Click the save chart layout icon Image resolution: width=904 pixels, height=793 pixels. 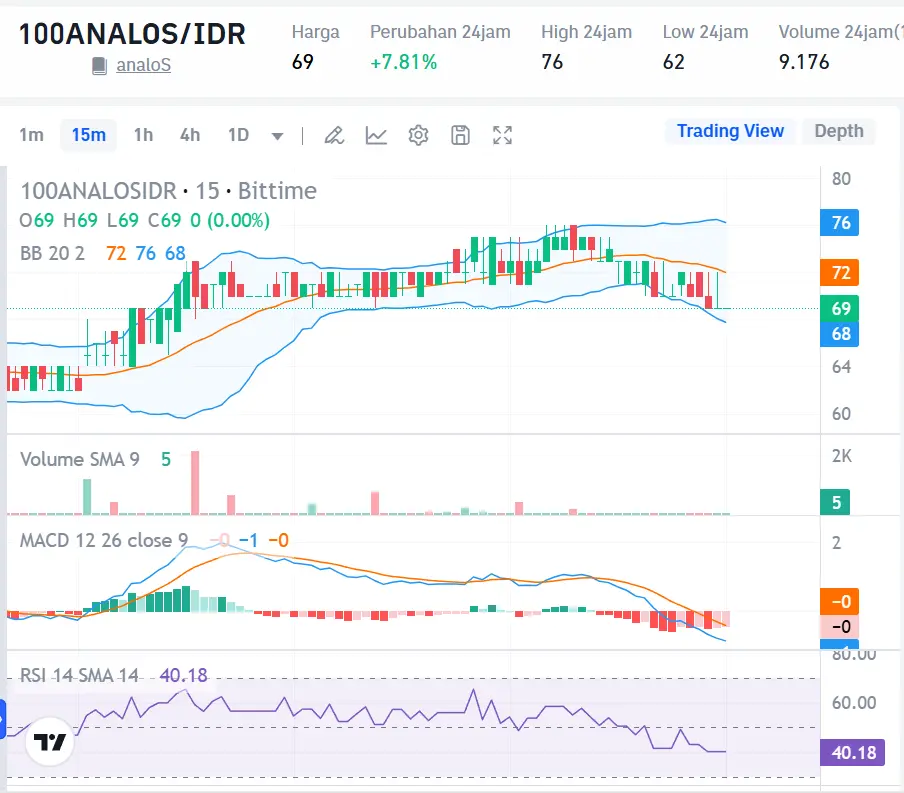tap(460, 134)
